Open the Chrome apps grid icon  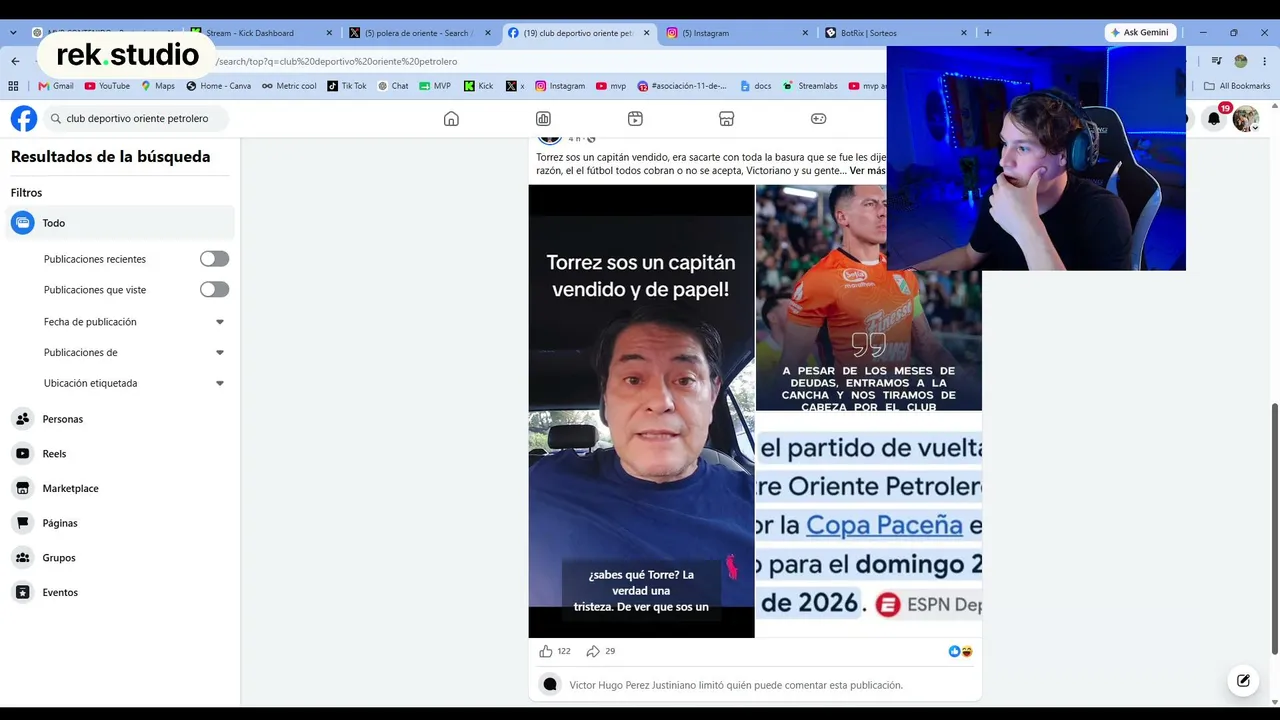(14, 86)
